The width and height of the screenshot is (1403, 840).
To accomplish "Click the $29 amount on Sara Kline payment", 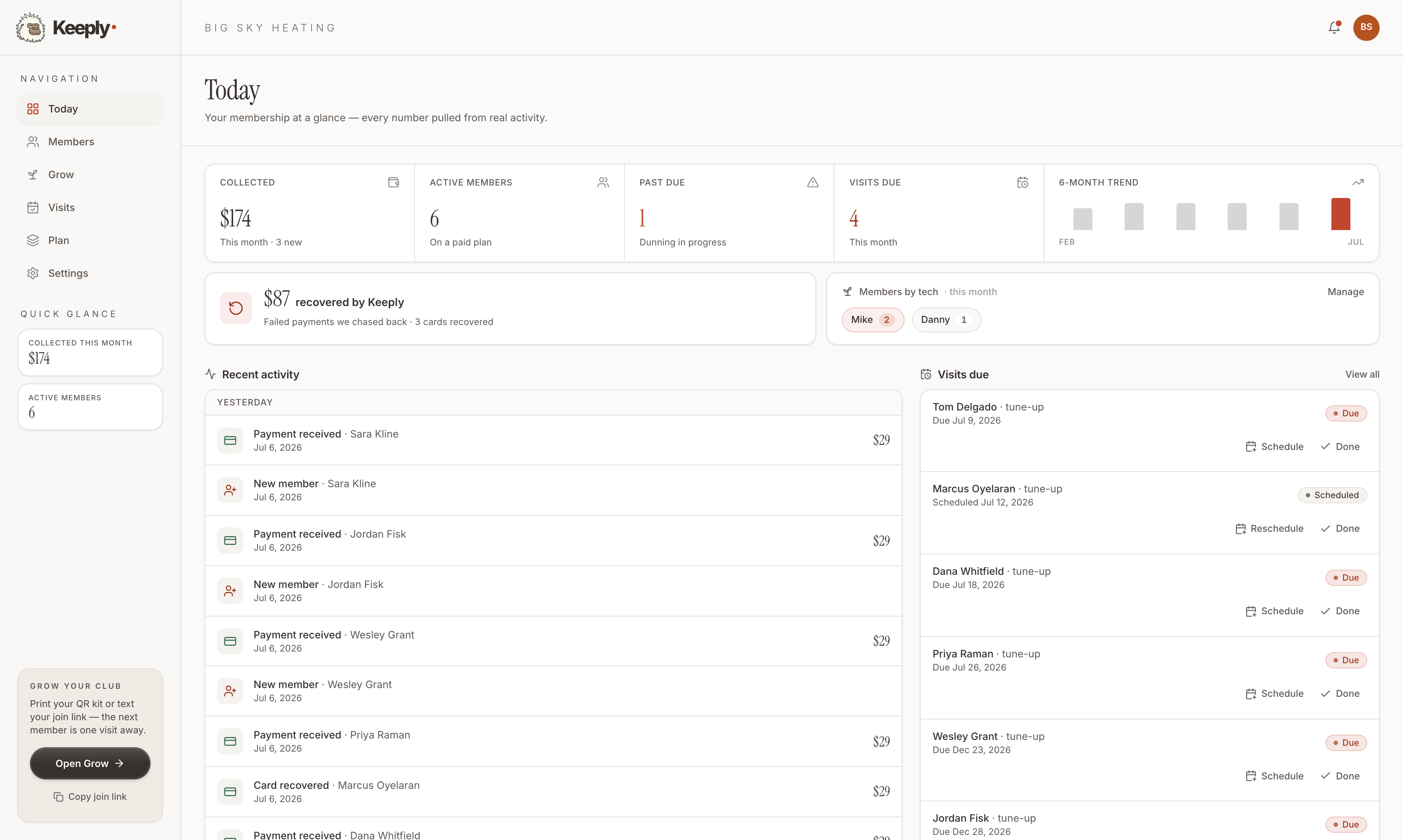I will [881, 440].
